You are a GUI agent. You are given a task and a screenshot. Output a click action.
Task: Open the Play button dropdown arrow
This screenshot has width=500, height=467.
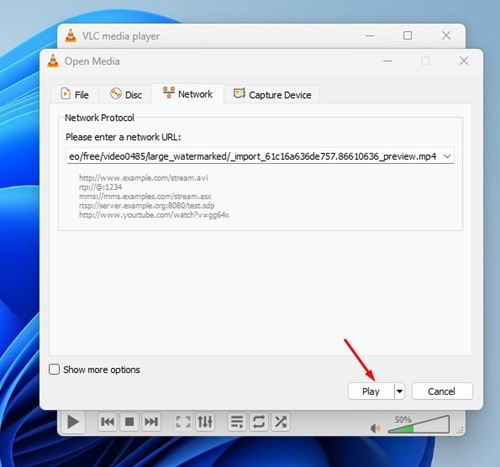click(x=399, y=391)
